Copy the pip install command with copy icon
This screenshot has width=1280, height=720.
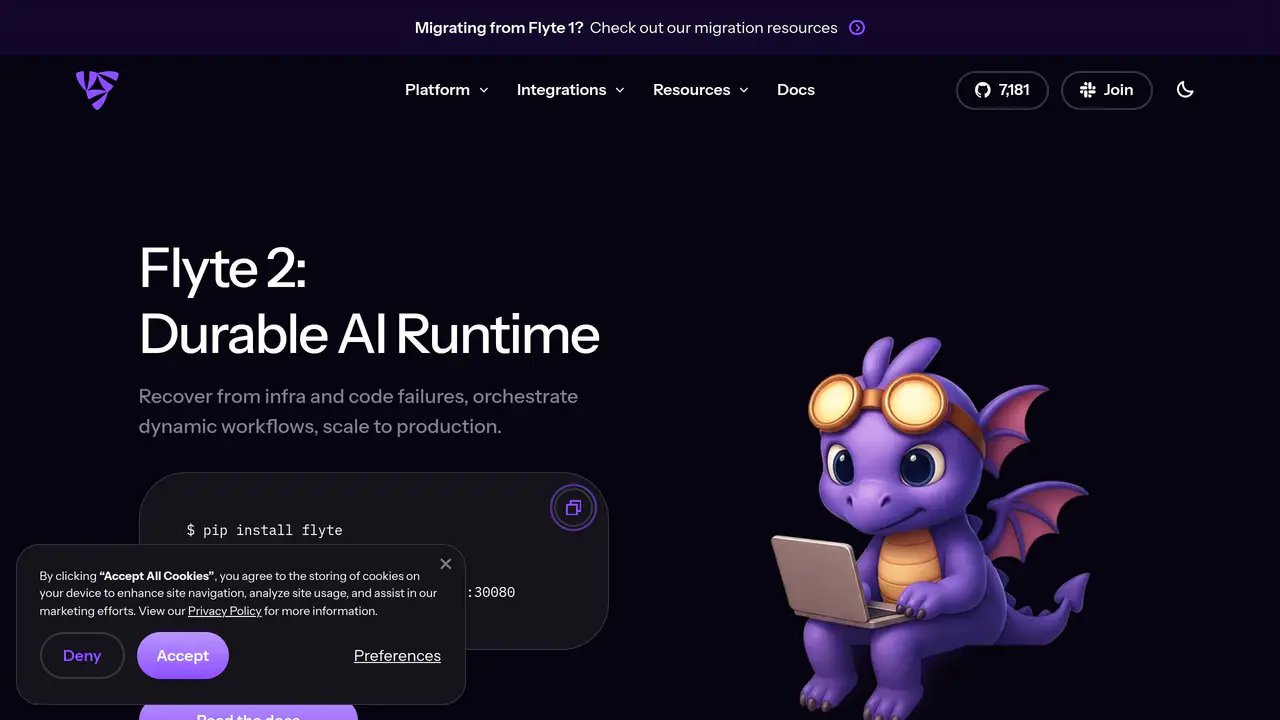click(x=573, y=508)
